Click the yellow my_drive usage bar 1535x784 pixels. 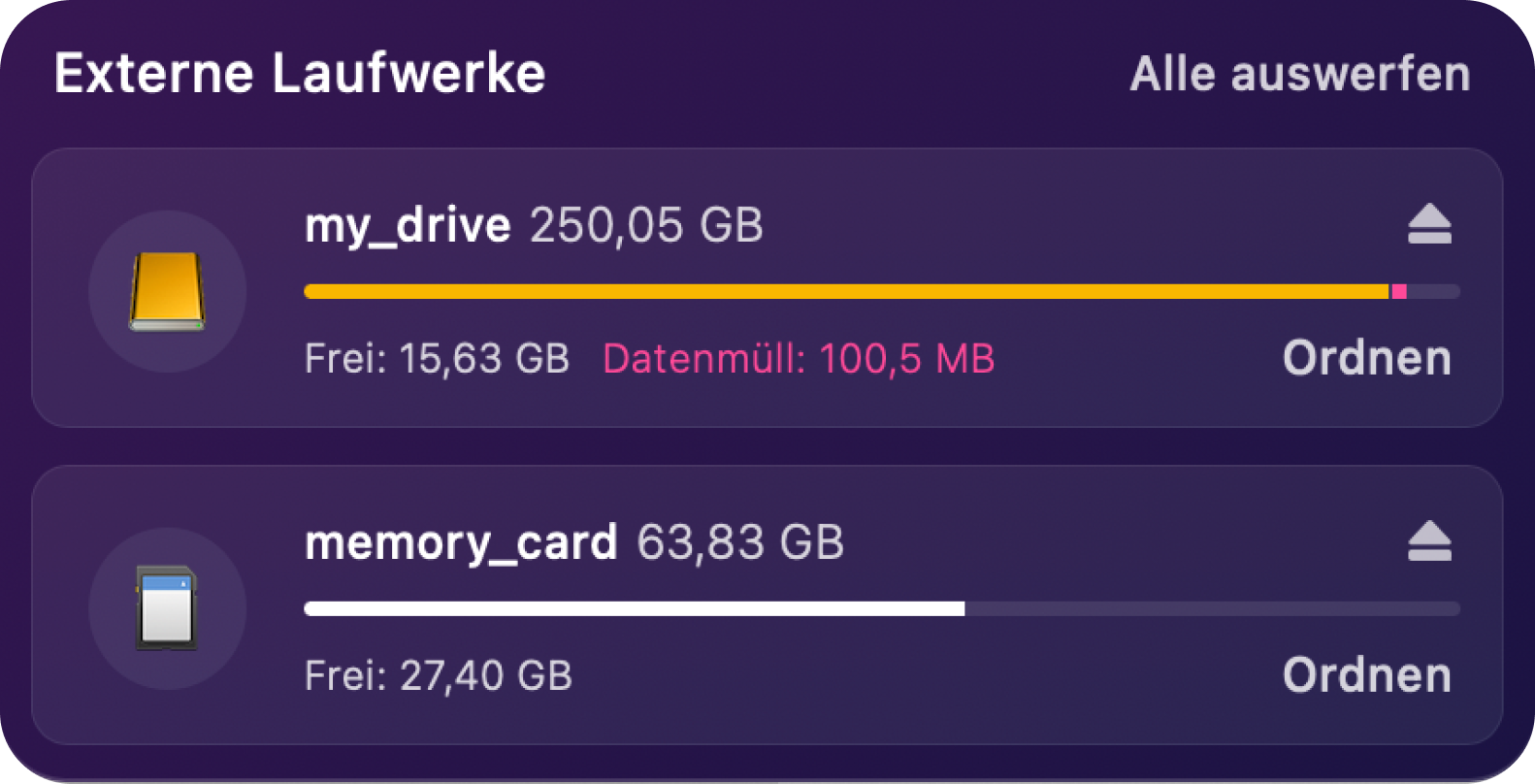pos(847,291)
